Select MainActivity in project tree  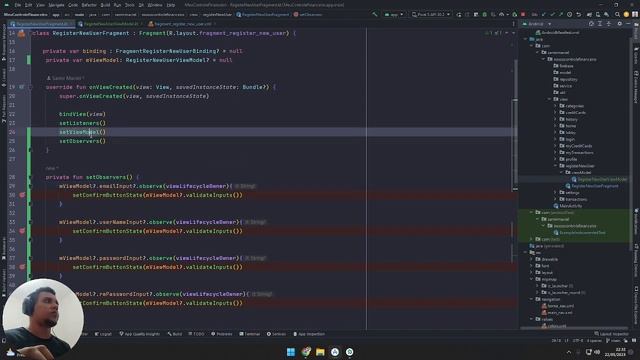click(569, 206)
